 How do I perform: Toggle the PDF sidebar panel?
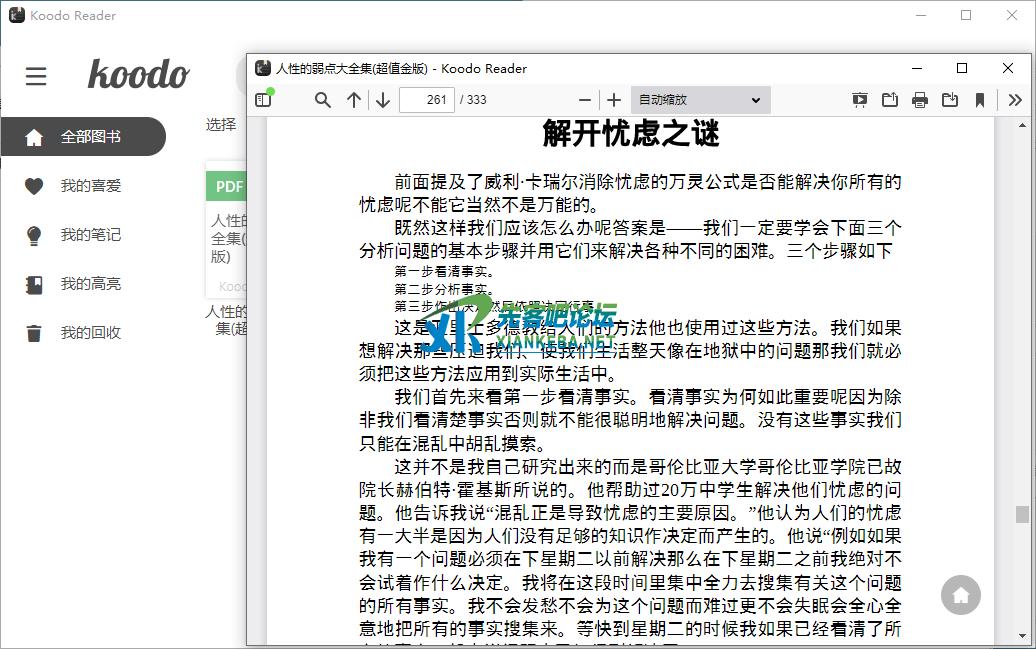(x=263, y=100)
